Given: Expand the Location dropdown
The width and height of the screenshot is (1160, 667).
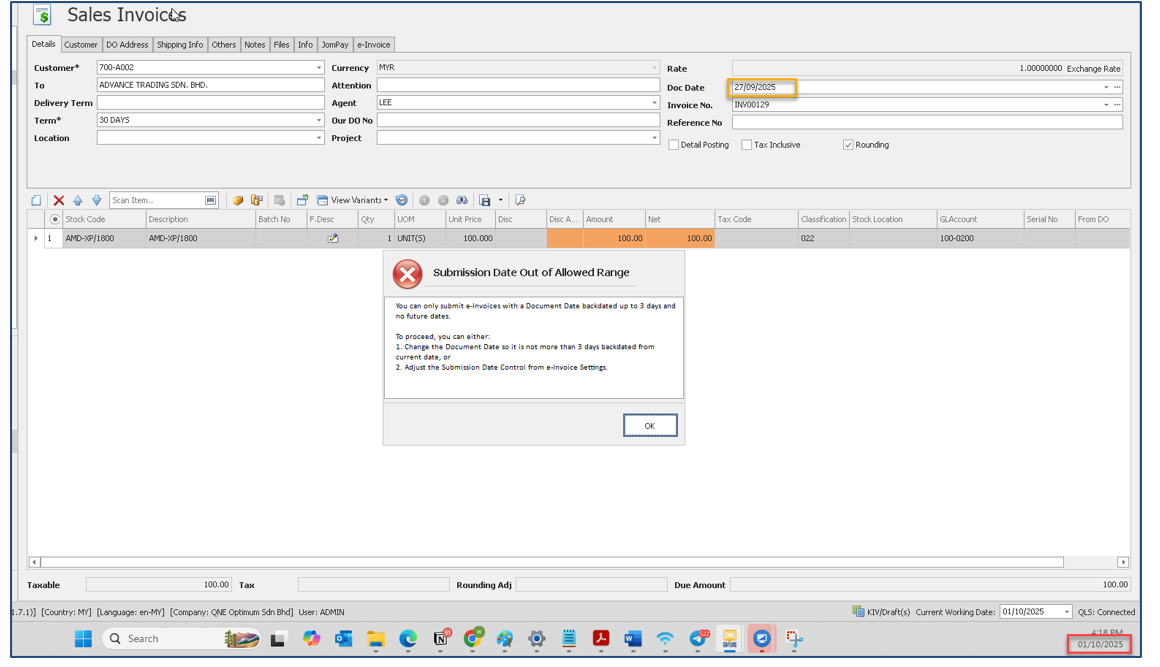Looking at the screenshot, I should tap(319, 138).
